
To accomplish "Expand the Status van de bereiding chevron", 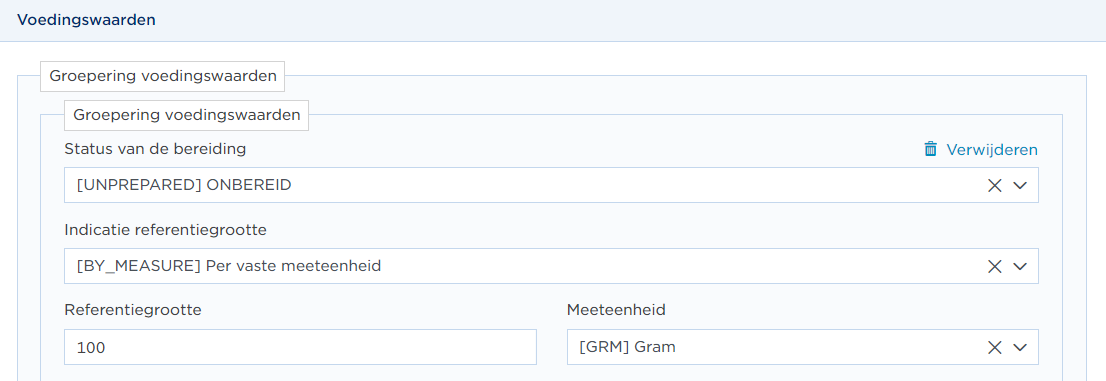I will pos(1020,186).
